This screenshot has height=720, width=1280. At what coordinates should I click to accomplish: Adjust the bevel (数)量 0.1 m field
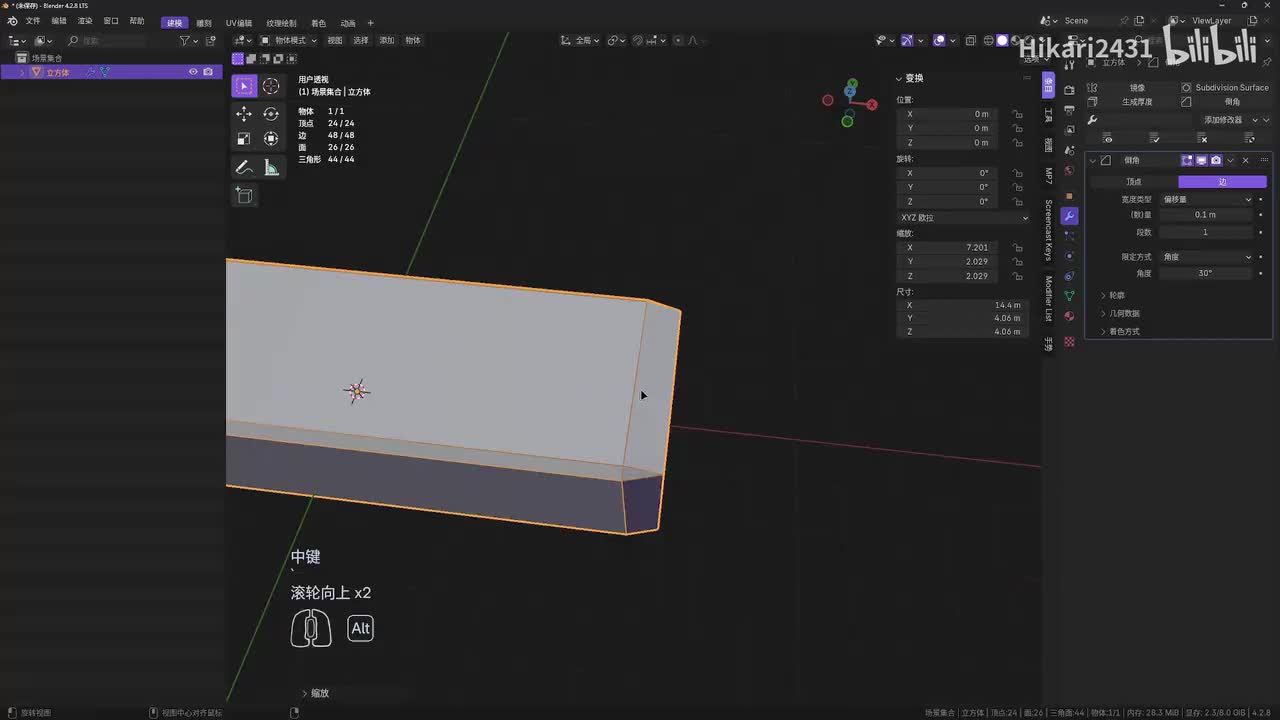click(1206, 215)
